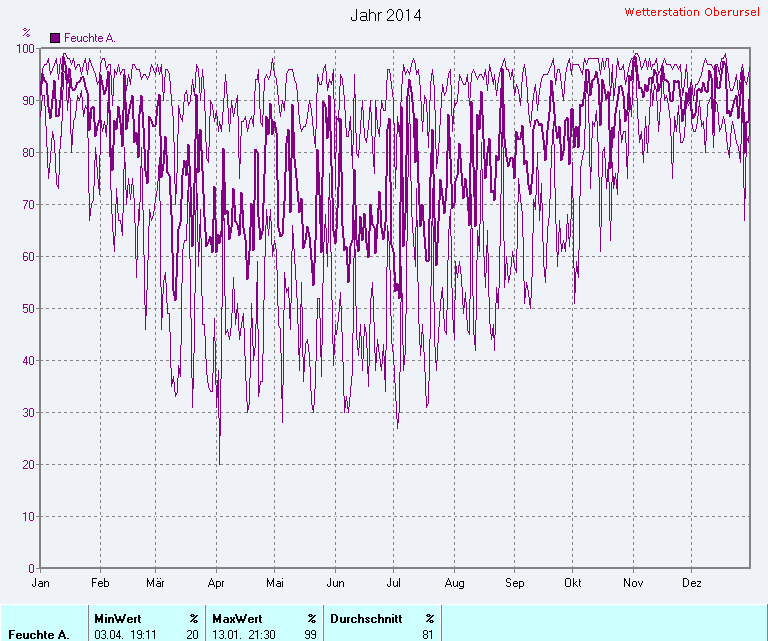Click the 0 y-axis value
Screen dimensions: 768x641
[x=32, y=568]
